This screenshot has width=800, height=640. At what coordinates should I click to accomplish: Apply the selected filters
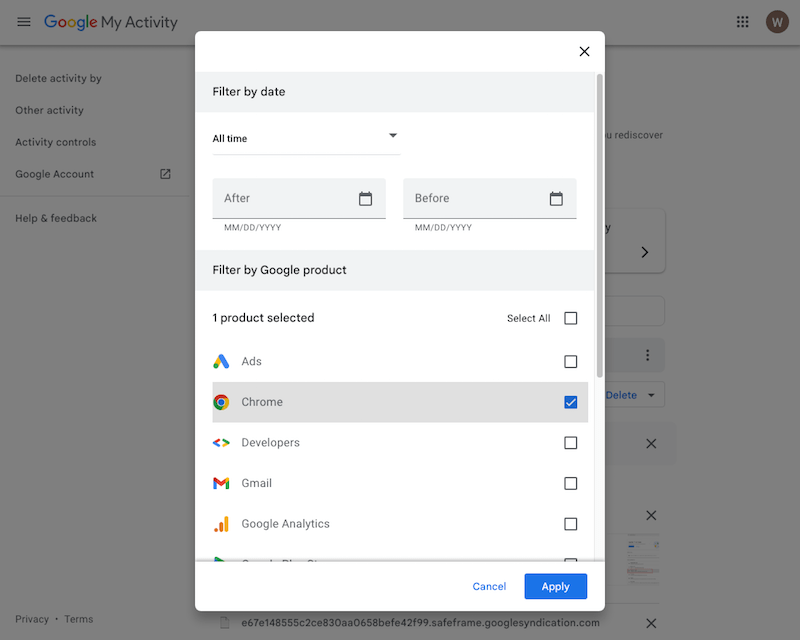coord(555,586)
